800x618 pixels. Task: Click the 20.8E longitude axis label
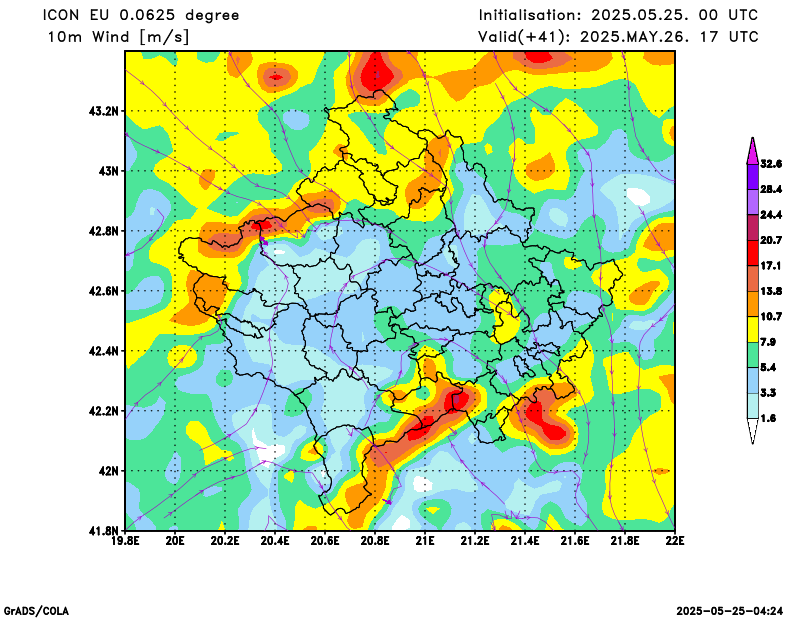click(376, 540)
